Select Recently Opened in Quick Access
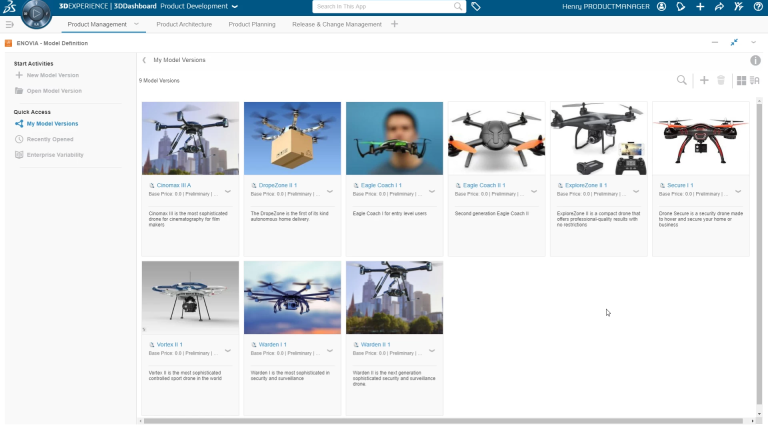This screenshot has width=768, height=426. tap(49, 139)
